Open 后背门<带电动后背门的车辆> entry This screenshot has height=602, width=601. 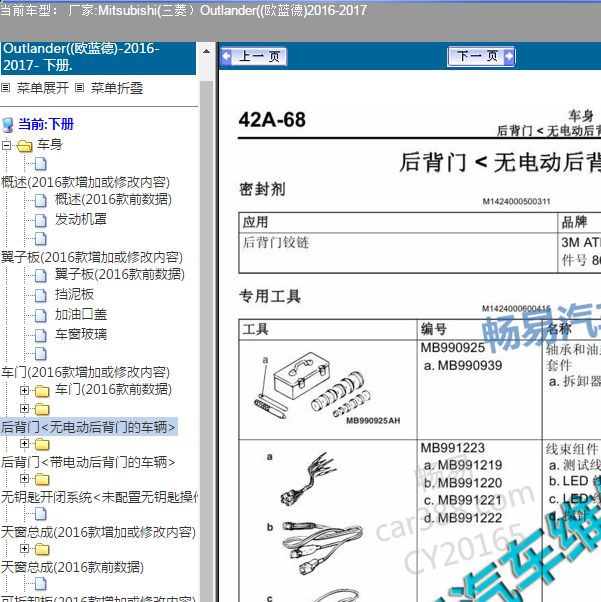(x=88, y=462)
